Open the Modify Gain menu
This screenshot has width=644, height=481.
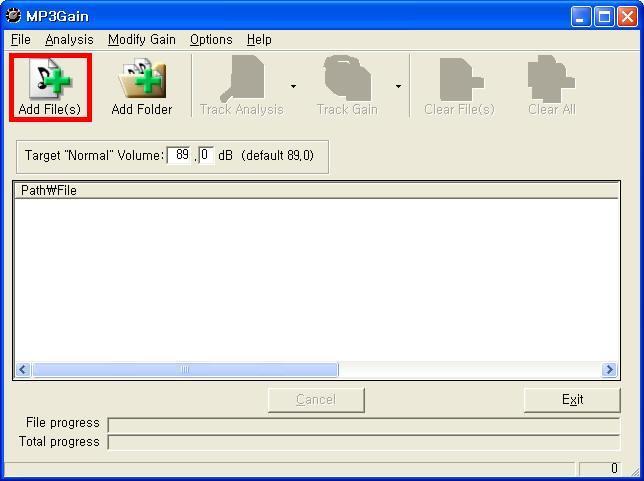pos(142,40)
